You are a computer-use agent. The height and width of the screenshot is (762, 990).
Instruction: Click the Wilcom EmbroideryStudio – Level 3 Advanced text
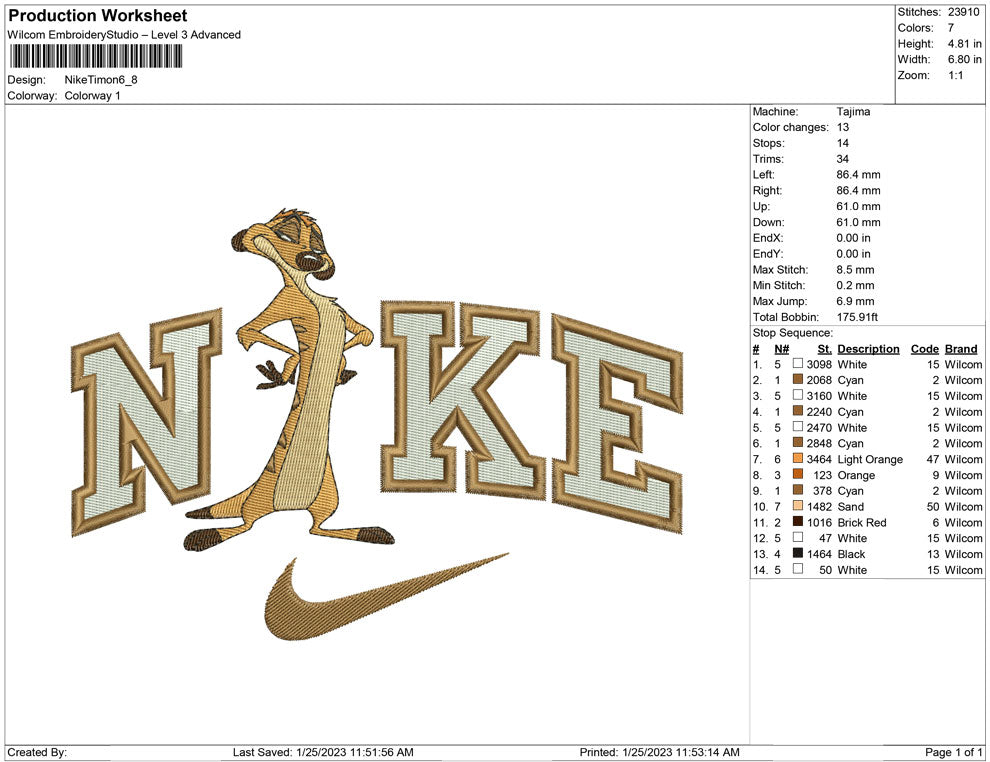tap(124, 35)
